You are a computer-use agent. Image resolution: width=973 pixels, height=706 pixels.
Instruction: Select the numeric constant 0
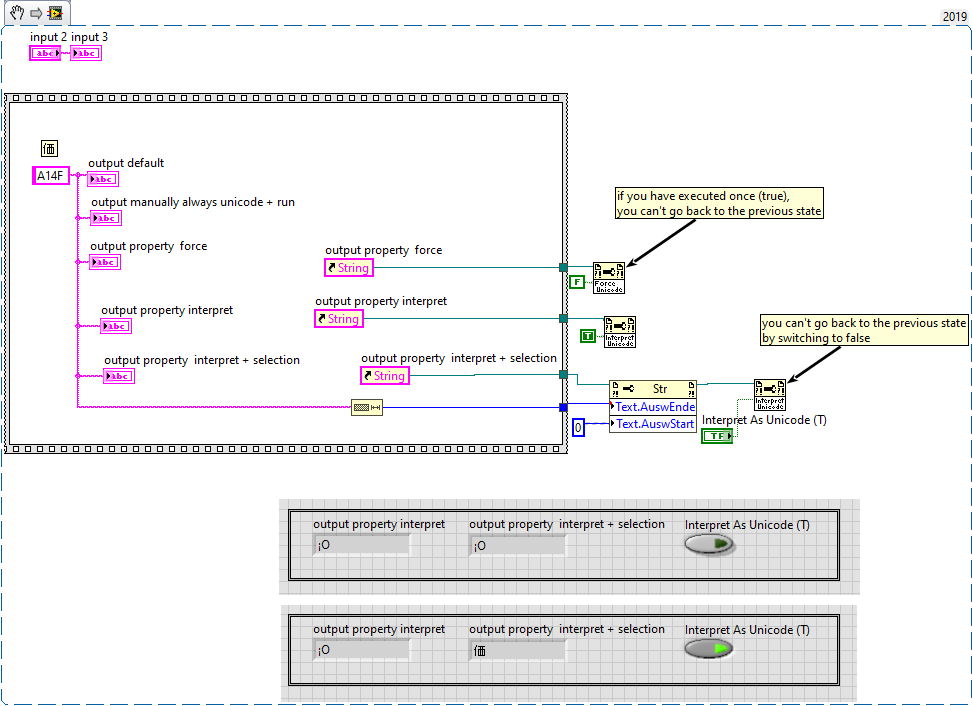coord(578,428)
